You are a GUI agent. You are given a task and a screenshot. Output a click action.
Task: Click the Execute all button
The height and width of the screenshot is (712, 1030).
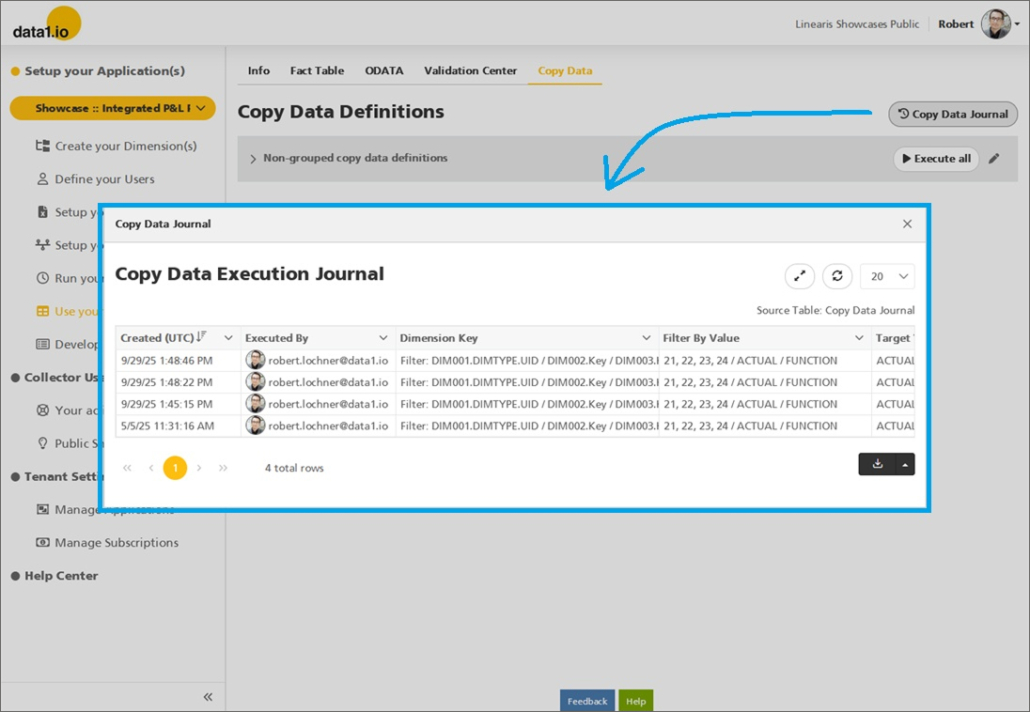click(x=935, y=158)
